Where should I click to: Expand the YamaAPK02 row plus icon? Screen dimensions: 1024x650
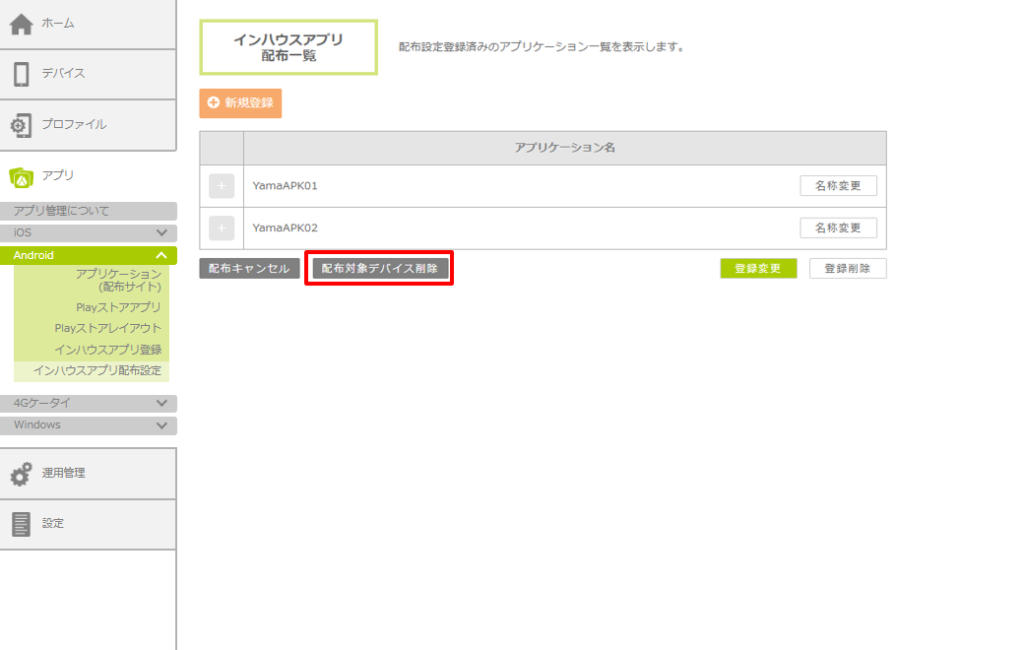click(221, 228)
